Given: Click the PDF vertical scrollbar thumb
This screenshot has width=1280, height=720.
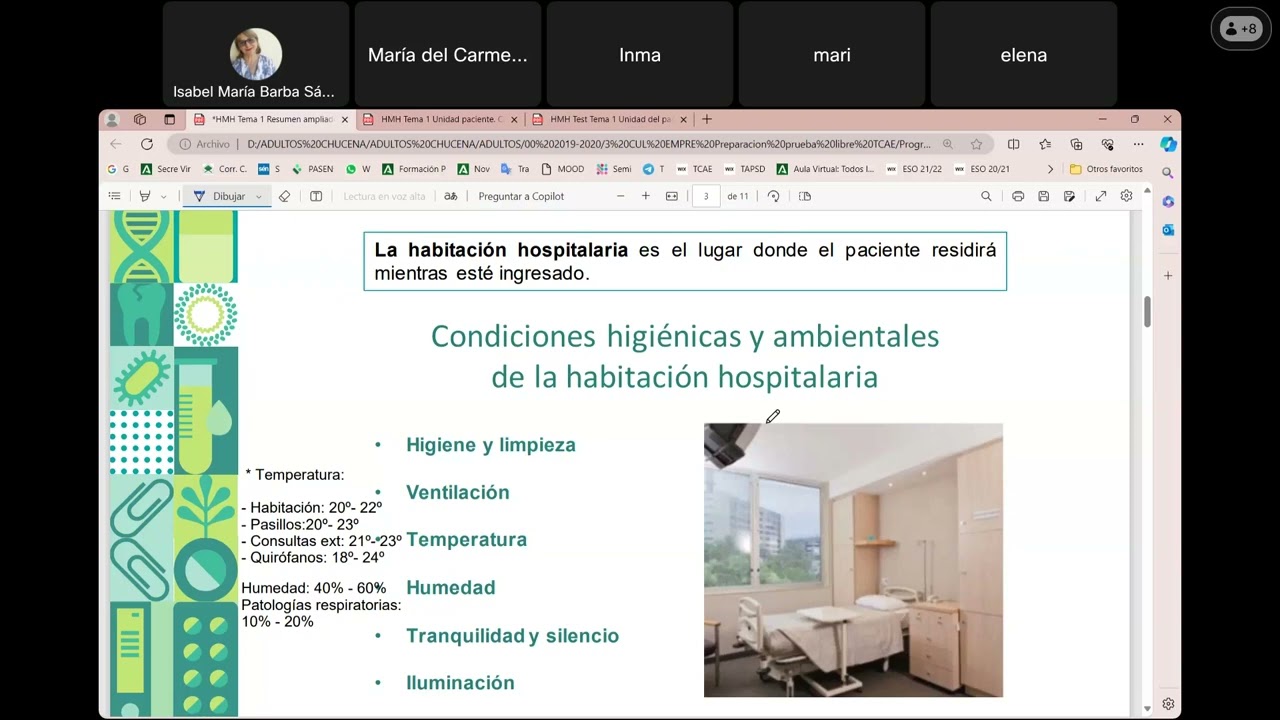Looking at the screenshot, I should (1147, 311).
